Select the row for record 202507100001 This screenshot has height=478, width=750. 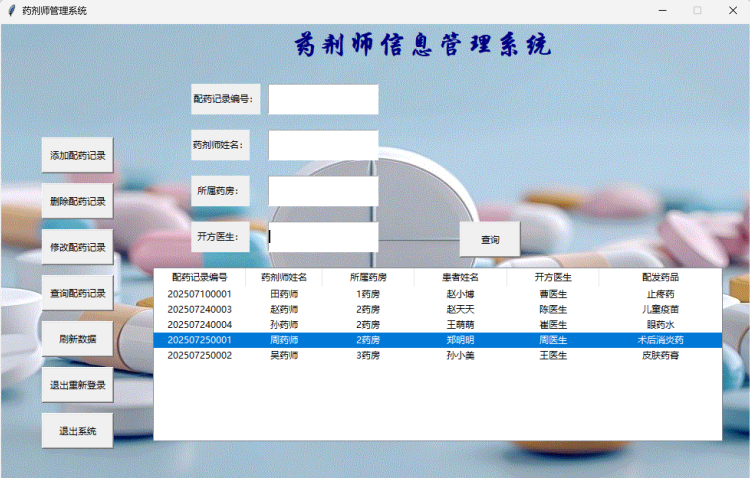[x=200, y=294]
